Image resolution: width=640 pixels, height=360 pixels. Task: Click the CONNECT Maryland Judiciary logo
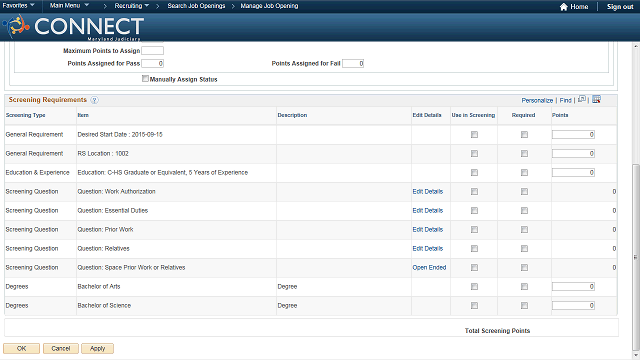coord(73,27)
